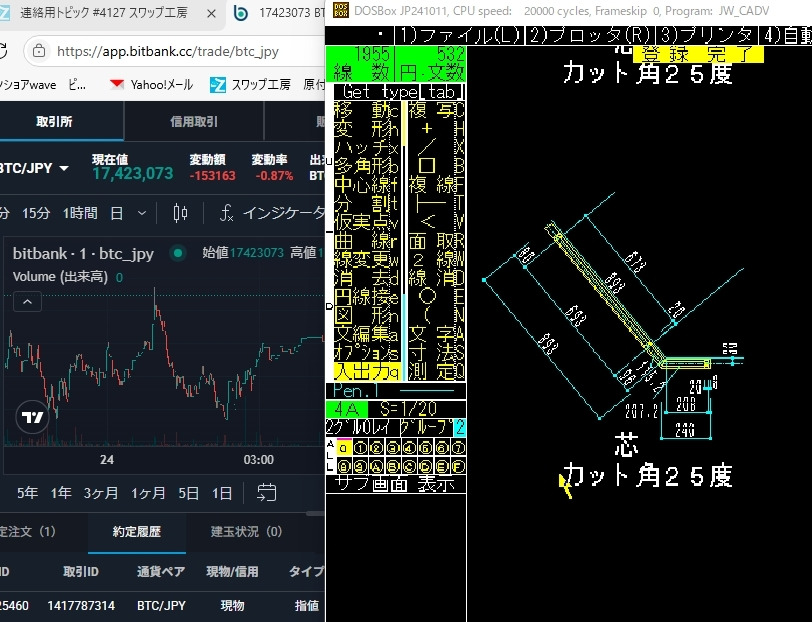Open the timeframe dropdown chevron next to 日
The height and width of the screenshot is (622, 812).
coord(141,213)
